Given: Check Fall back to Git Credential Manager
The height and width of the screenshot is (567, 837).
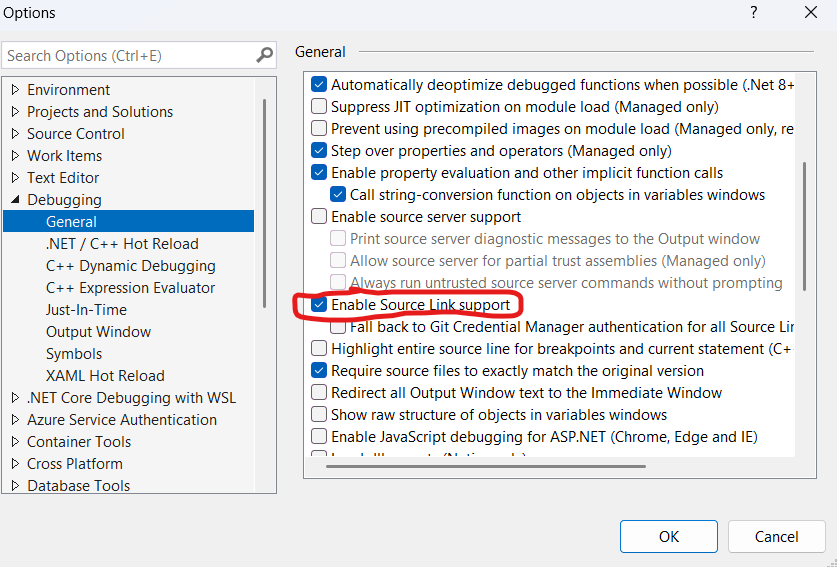Looking at the screenshot, I should 337,326.
